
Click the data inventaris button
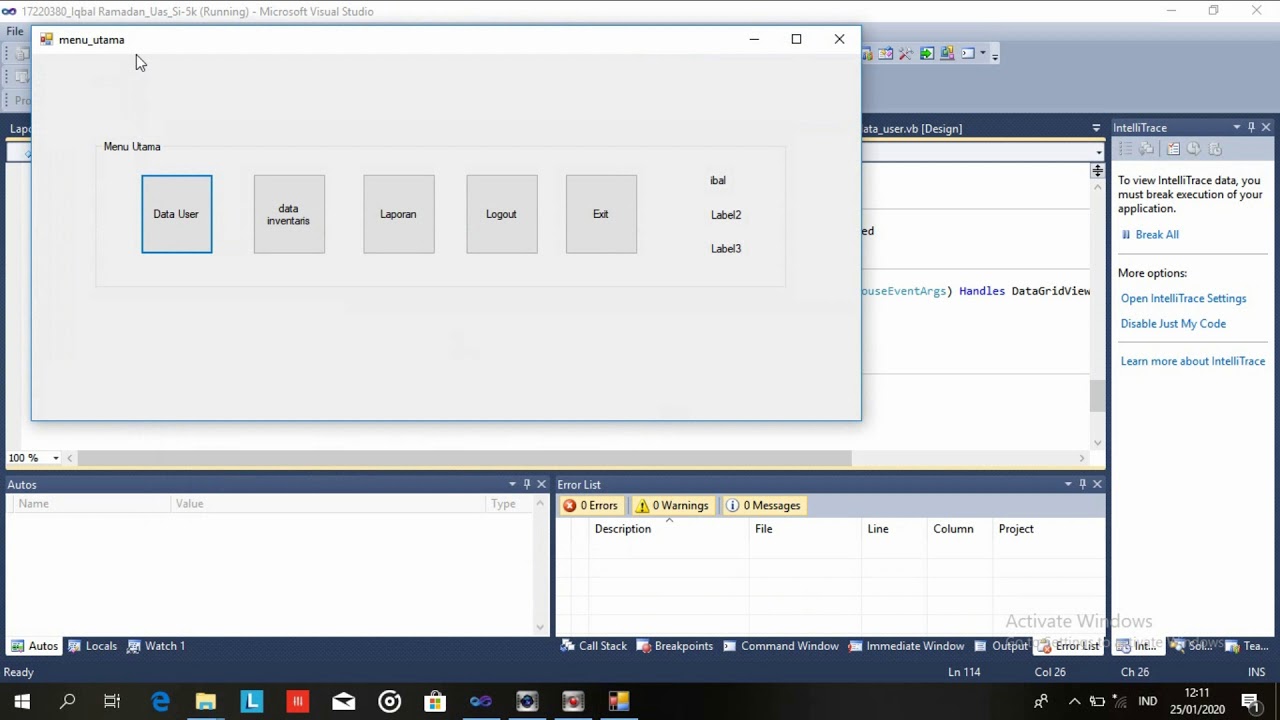pos(289,214)
